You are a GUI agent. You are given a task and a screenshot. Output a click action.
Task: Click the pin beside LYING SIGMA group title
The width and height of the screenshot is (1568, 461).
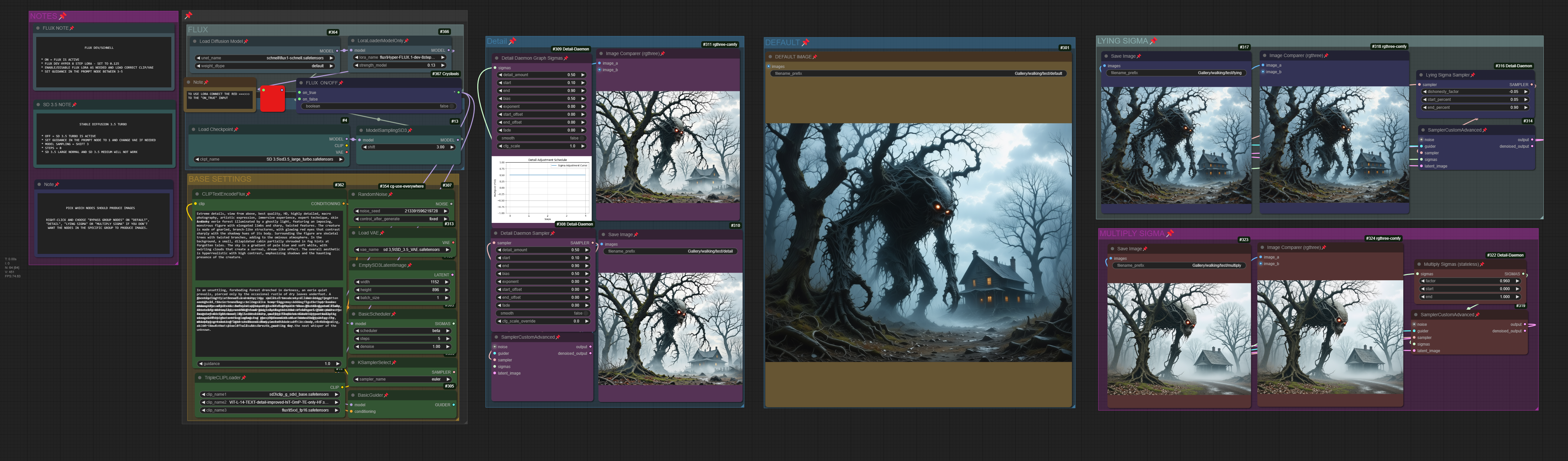[1153, 41]
